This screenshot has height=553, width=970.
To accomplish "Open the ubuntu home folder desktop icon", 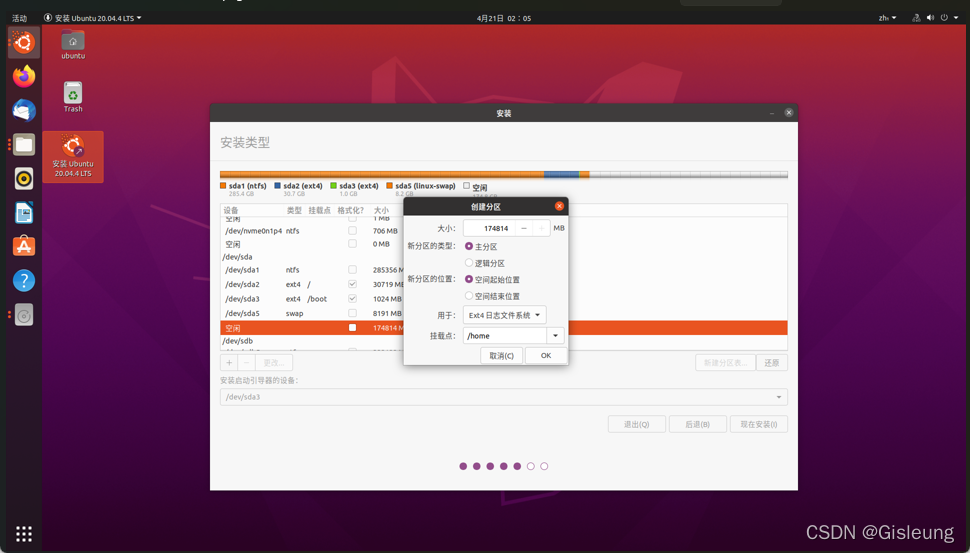I will pos(73,44).
